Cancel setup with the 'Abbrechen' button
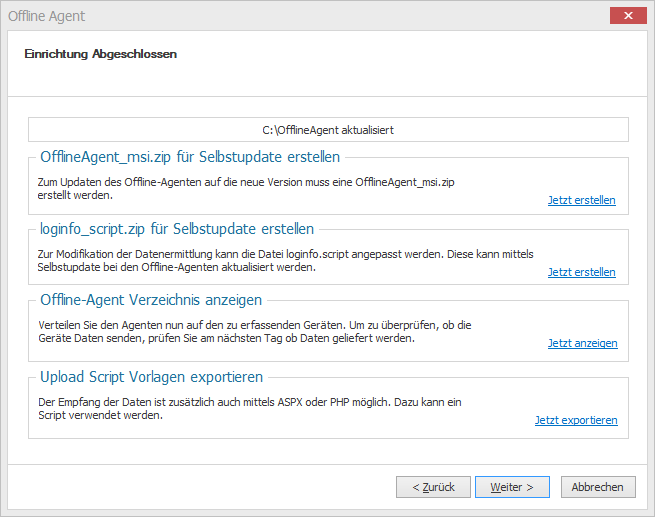 pos(598,487)
